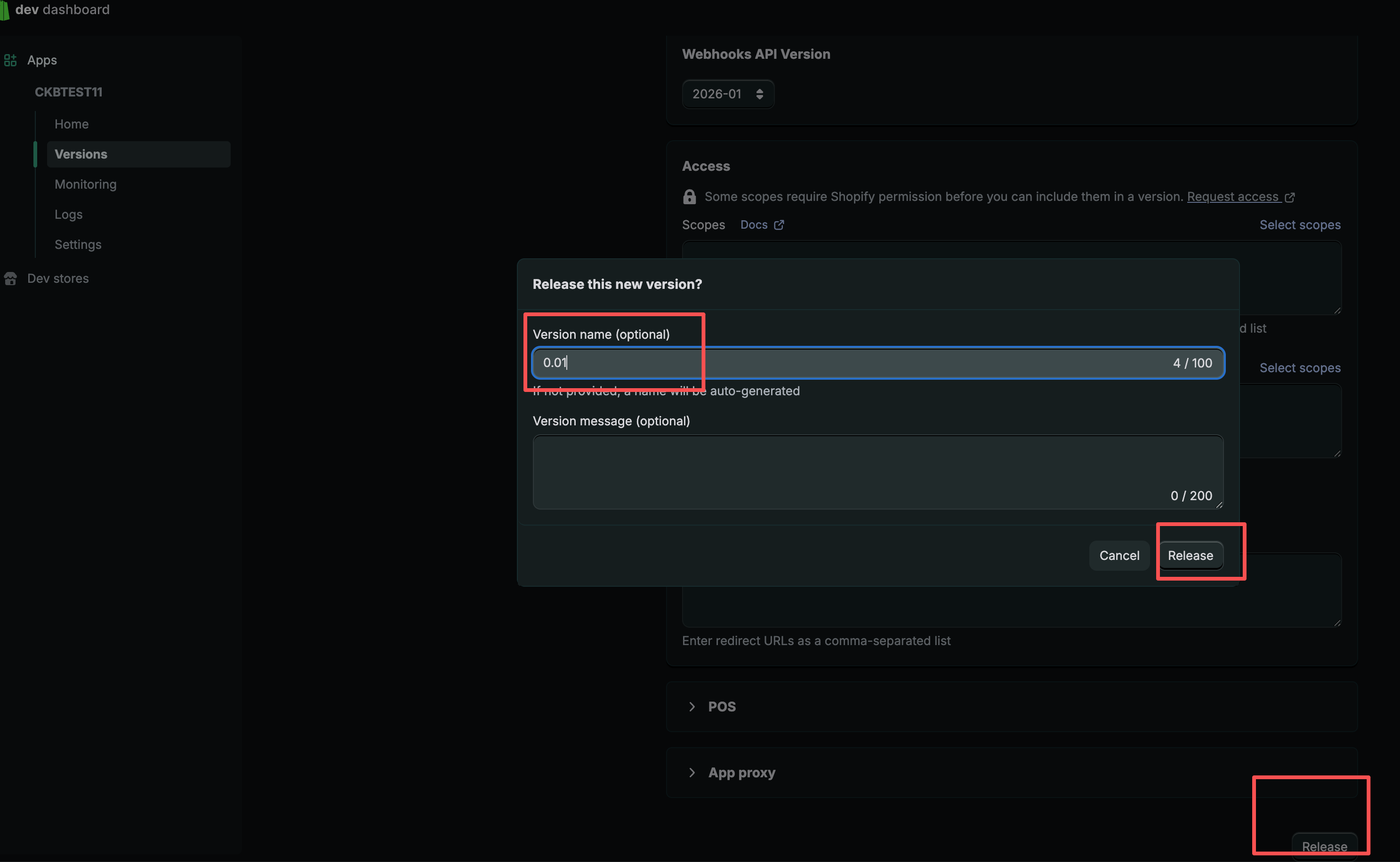Open Logs in the sidebar
1400x862 pixels.
click(68, 215)
